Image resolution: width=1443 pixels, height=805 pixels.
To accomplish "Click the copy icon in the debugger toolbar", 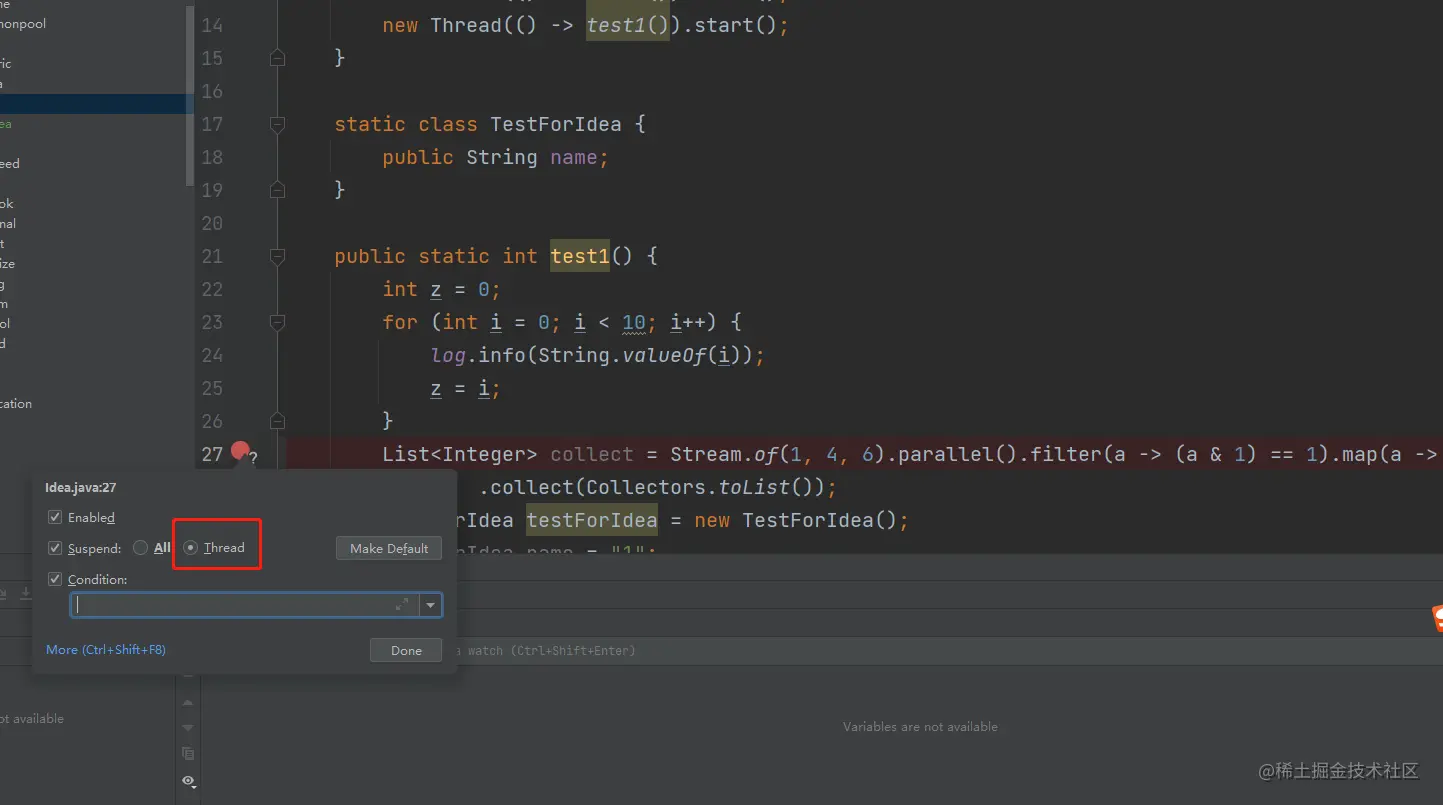I will click(188, 754).
